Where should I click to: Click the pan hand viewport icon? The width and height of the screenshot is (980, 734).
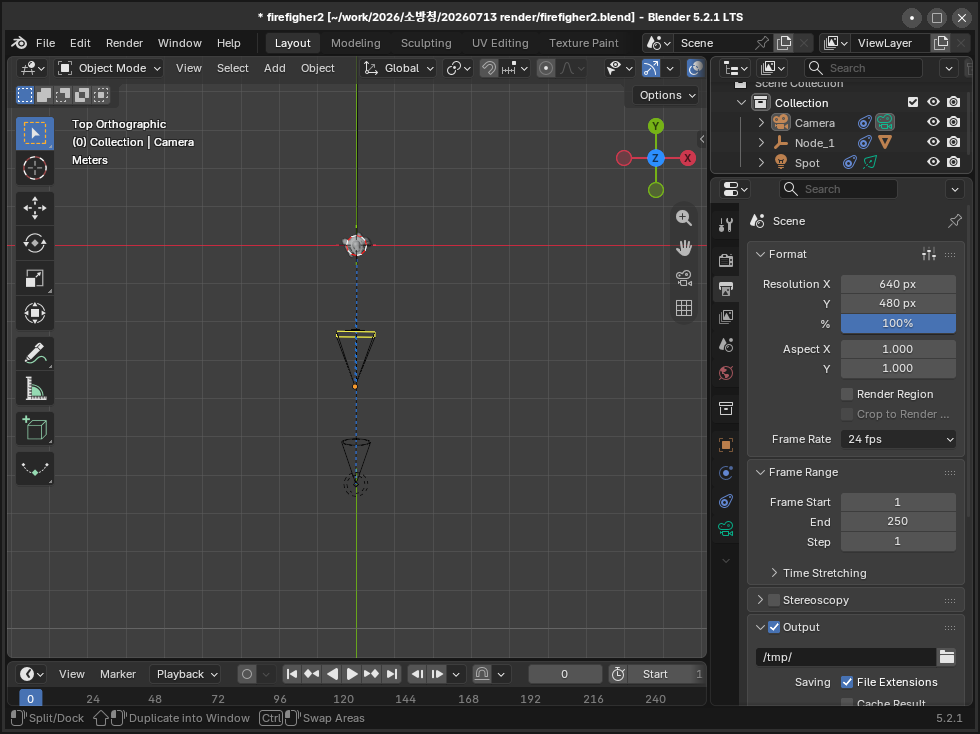tap(684, 248)
